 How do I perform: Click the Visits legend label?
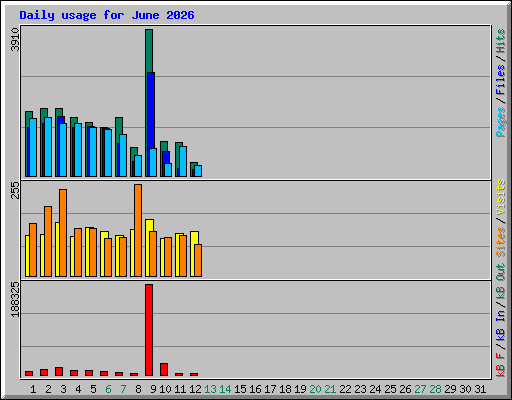[x=500, y=197]
